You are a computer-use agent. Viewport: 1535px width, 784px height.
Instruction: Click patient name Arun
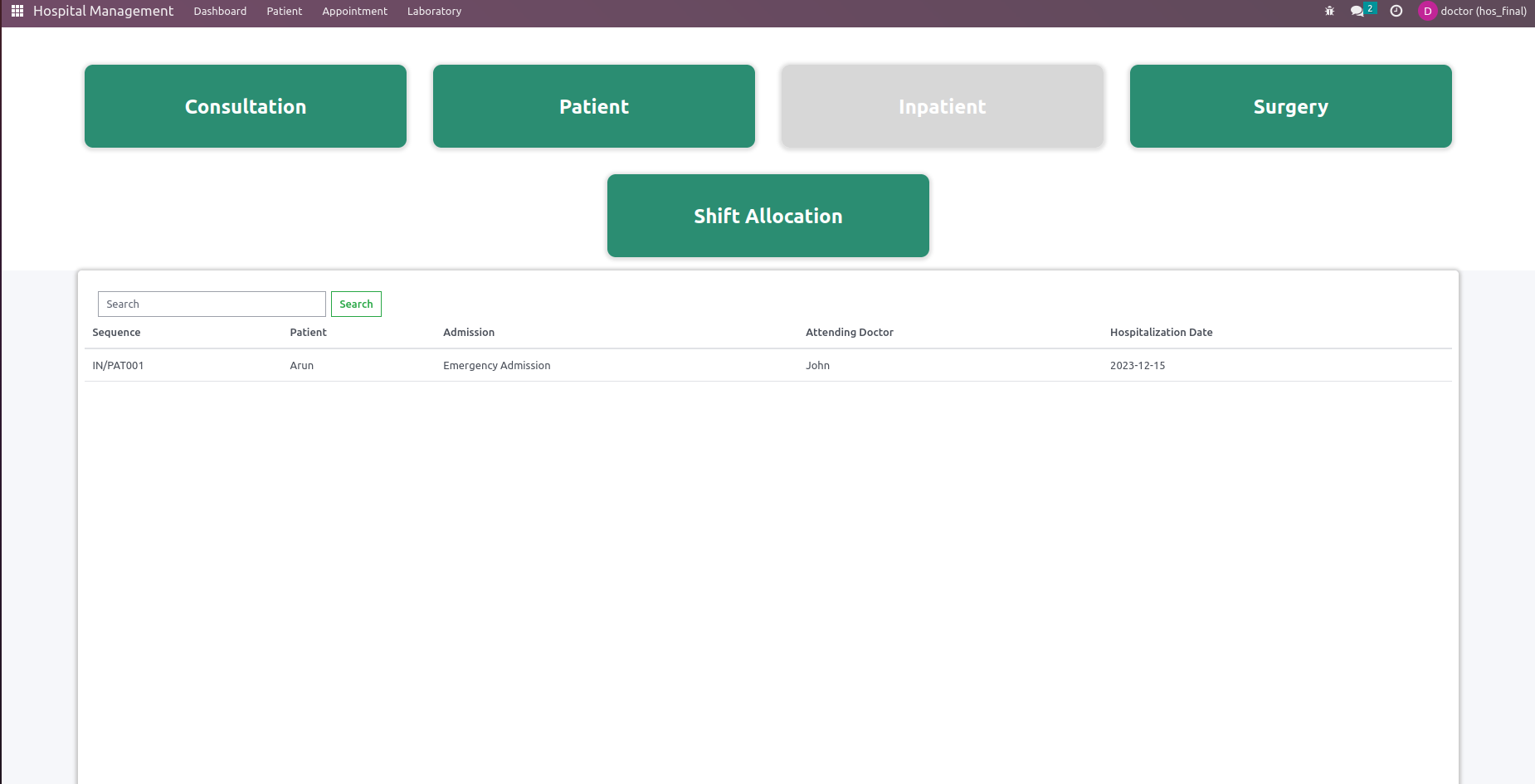(x=301, y=365)
